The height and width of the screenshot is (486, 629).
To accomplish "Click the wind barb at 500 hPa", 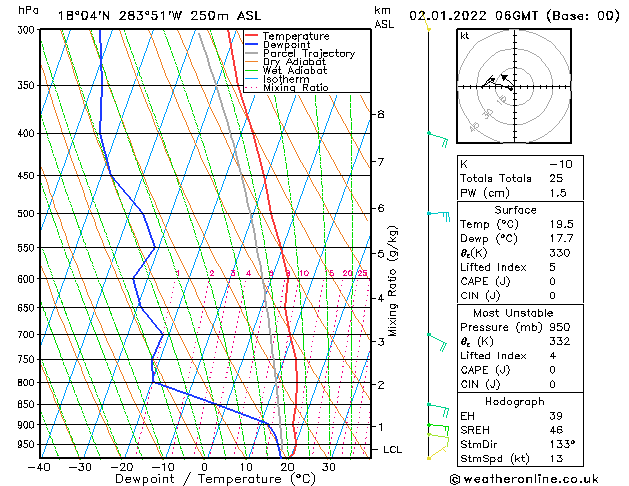I will [438, 216].
